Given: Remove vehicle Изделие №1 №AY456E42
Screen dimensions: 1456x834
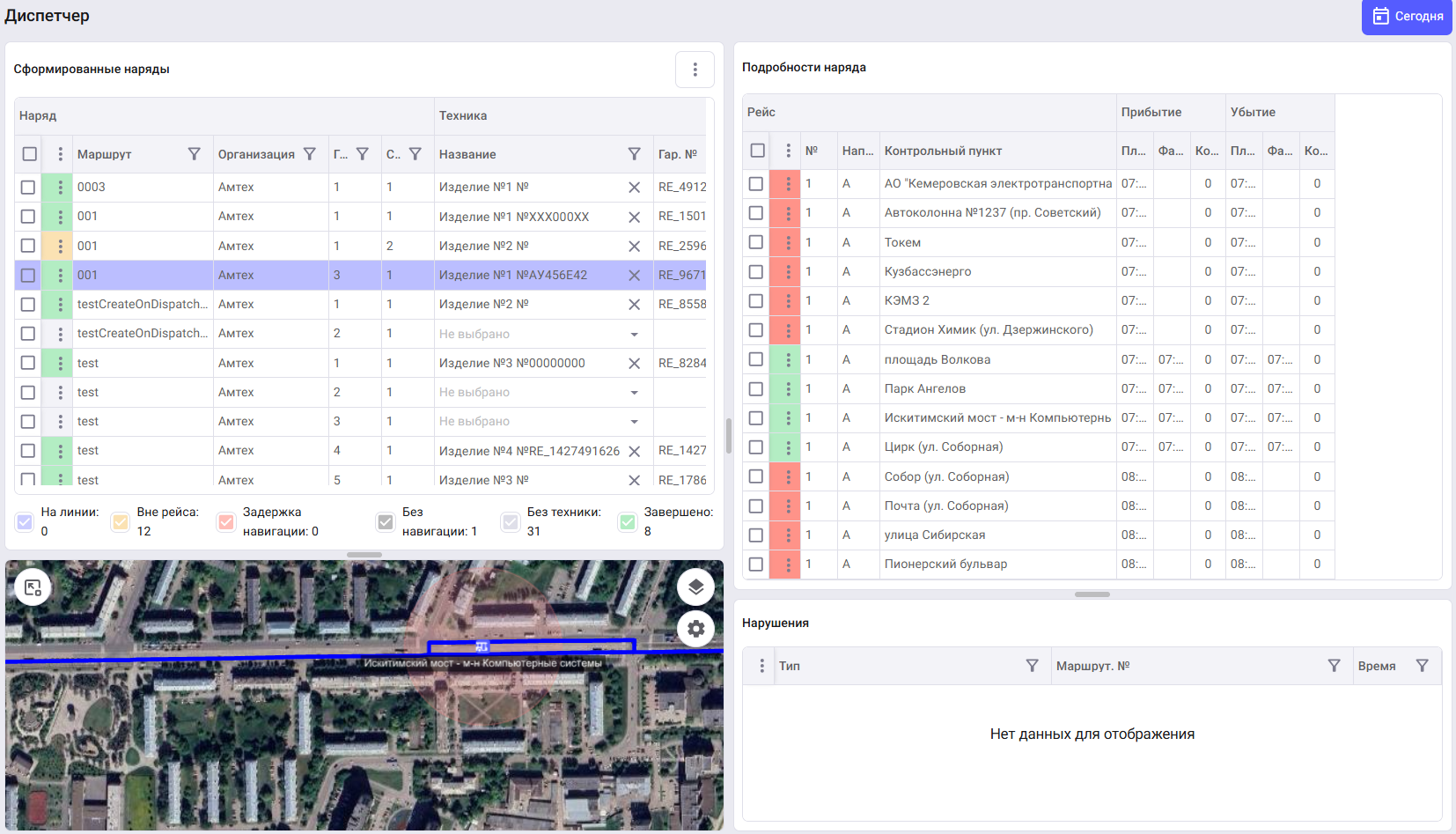Looking at the screenshot, I should (x=634, y=276).
